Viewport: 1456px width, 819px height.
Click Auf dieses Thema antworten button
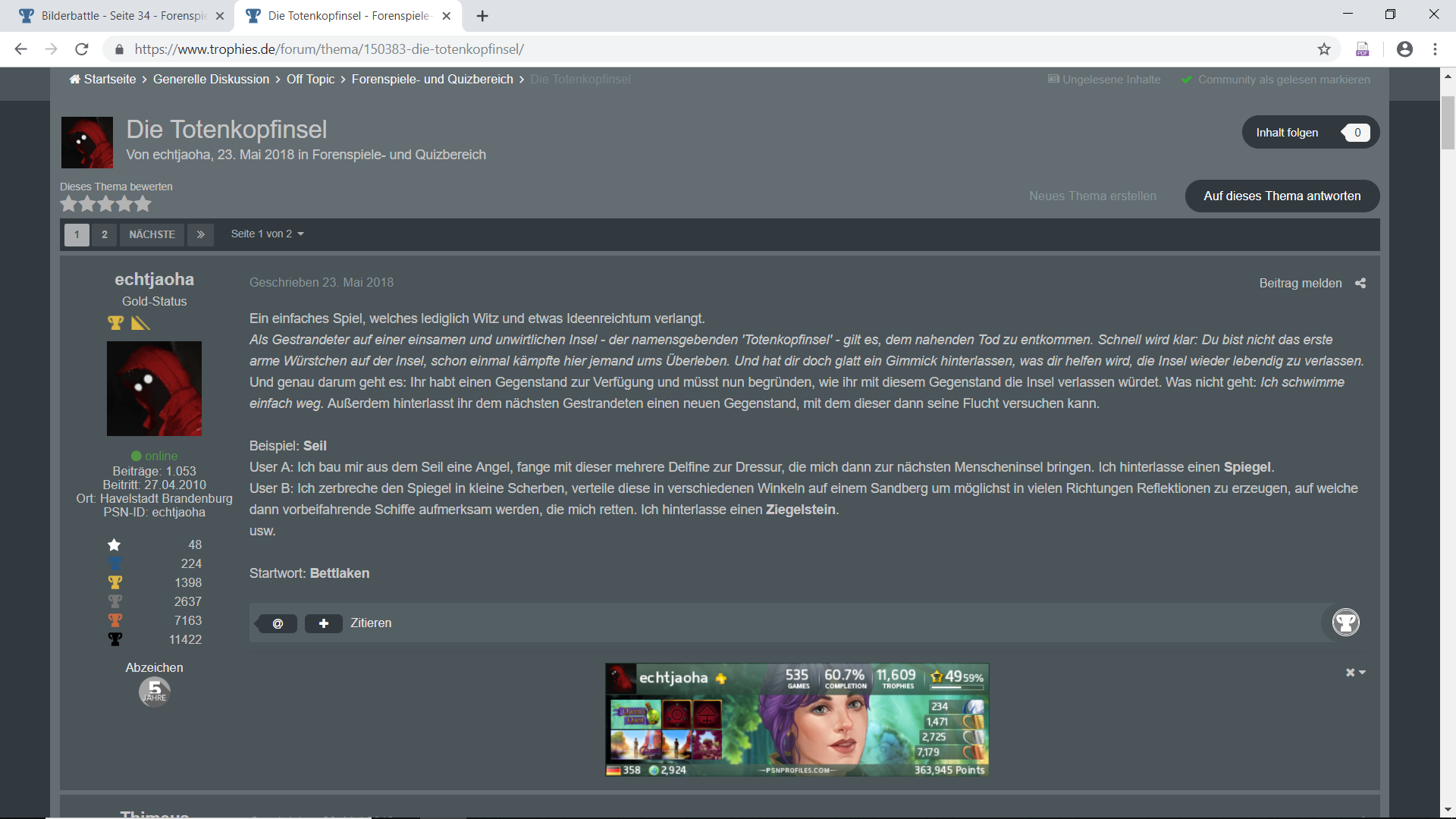[1282, 196]
